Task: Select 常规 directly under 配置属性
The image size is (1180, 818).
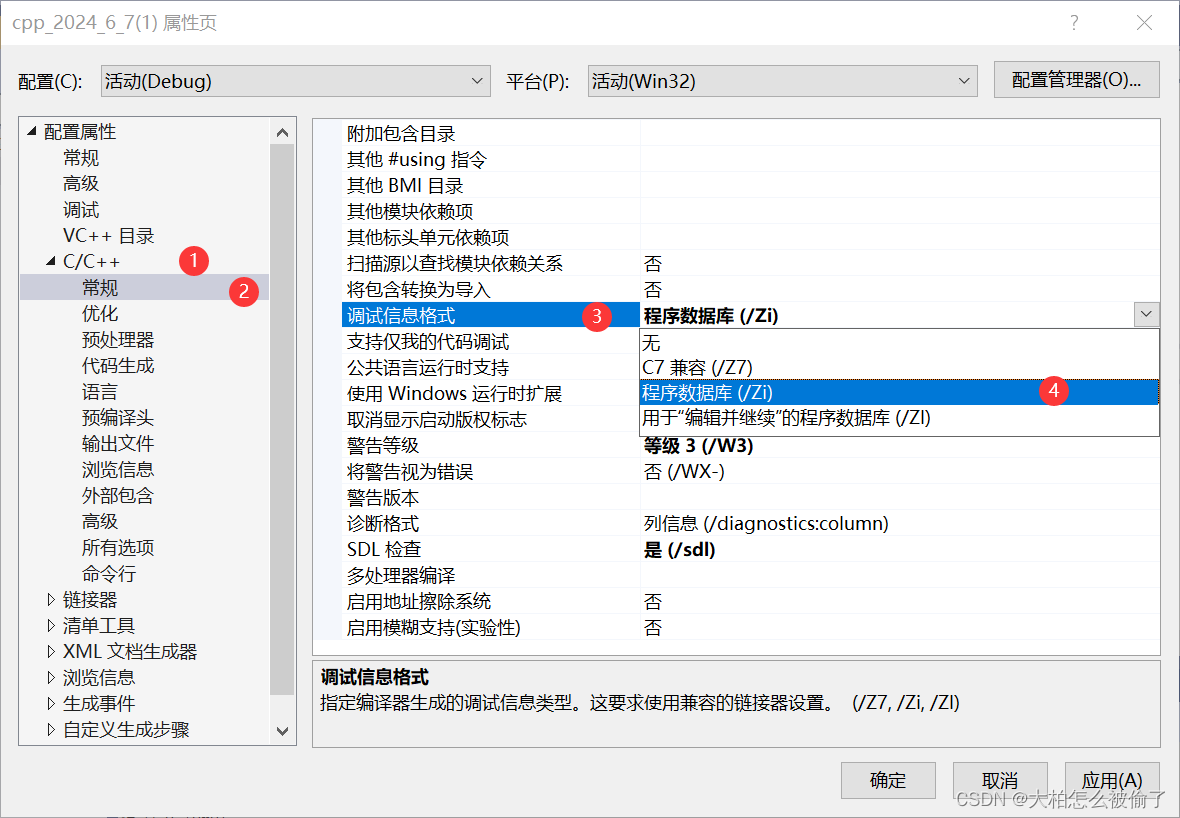Action: coord(81,158)
